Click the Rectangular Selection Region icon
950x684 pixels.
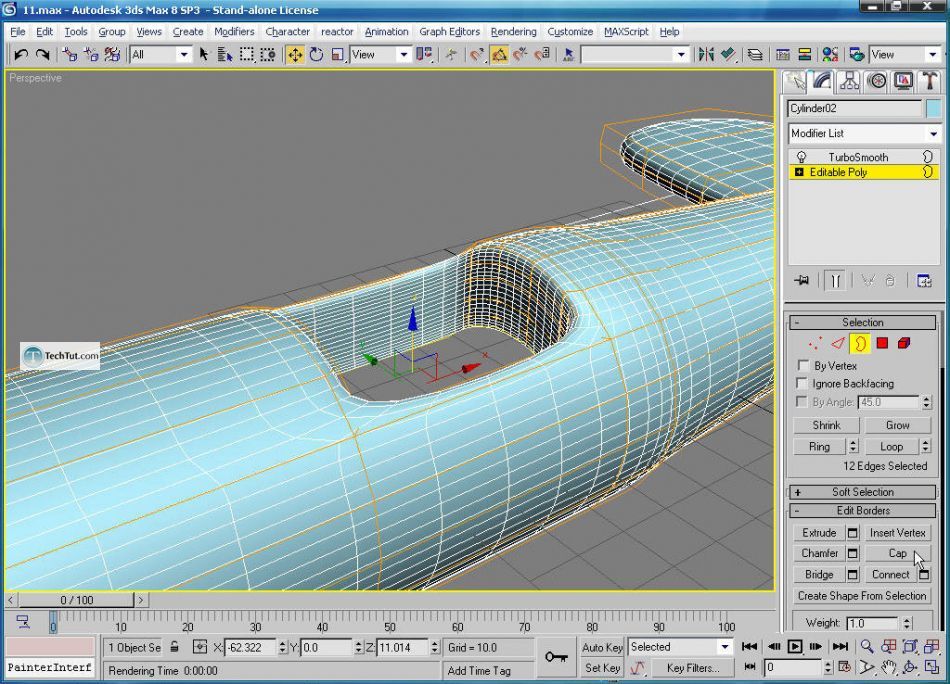247,55
